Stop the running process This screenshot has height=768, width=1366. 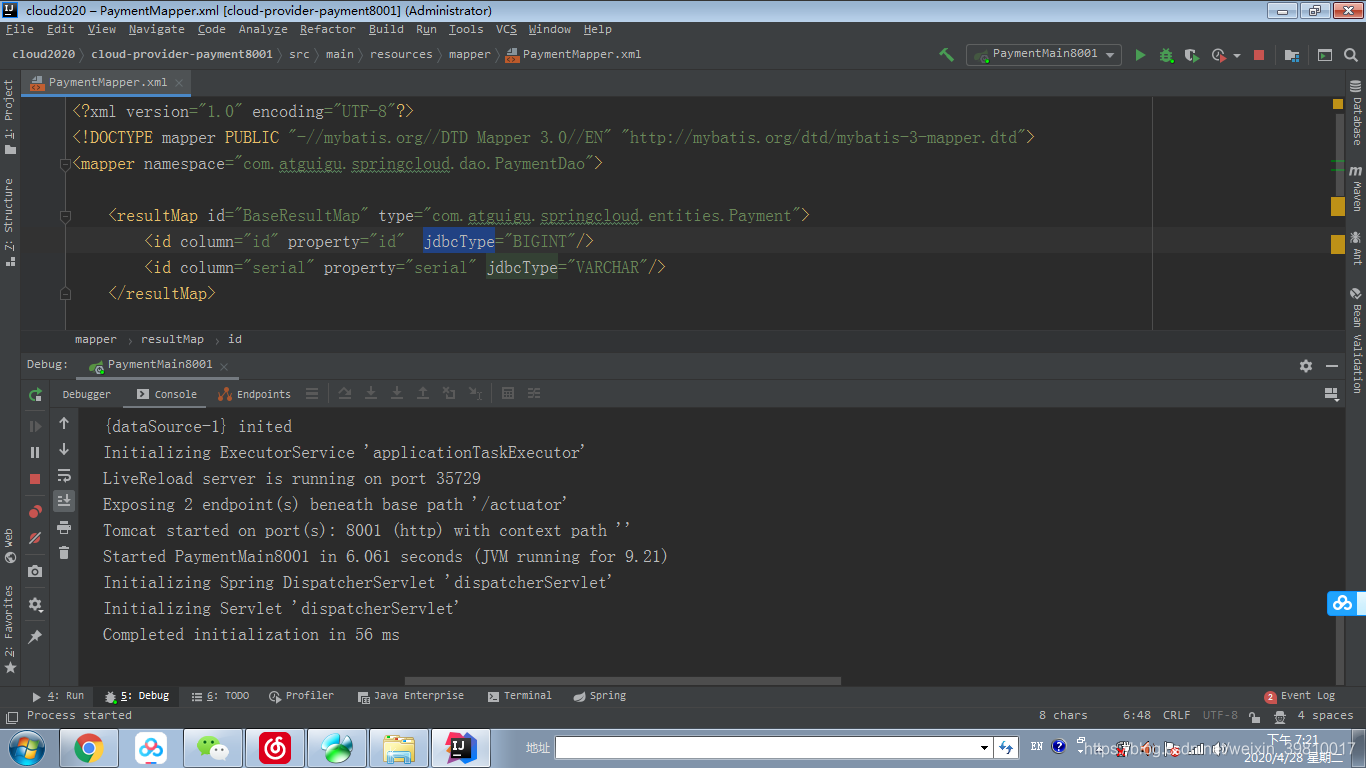point(34,479)
